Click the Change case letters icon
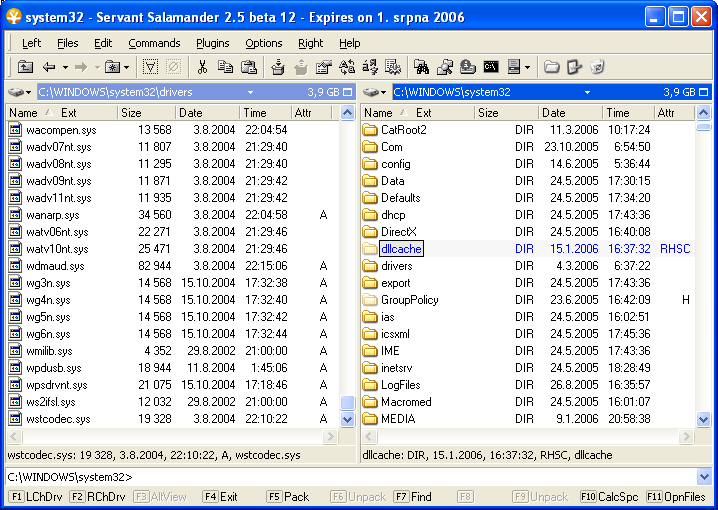This screenshot has width=718, height=510. pos(370,67)
